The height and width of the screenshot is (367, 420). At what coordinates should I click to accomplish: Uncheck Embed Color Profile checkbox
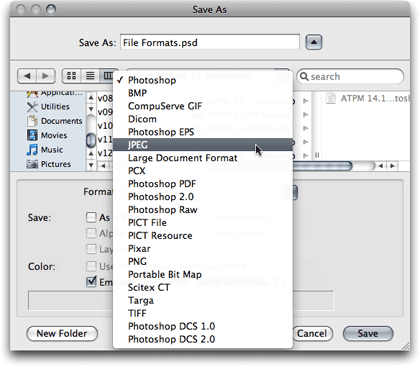pos(91,282)
